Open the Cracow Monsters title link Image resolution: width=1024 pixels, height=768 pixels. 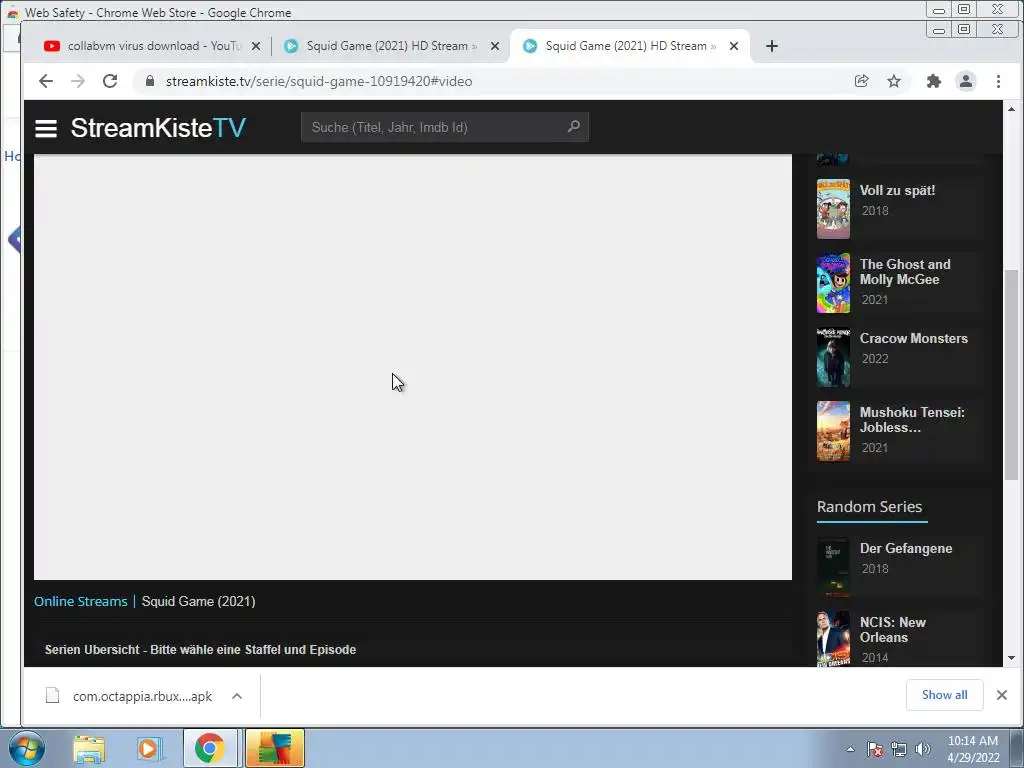914,338
